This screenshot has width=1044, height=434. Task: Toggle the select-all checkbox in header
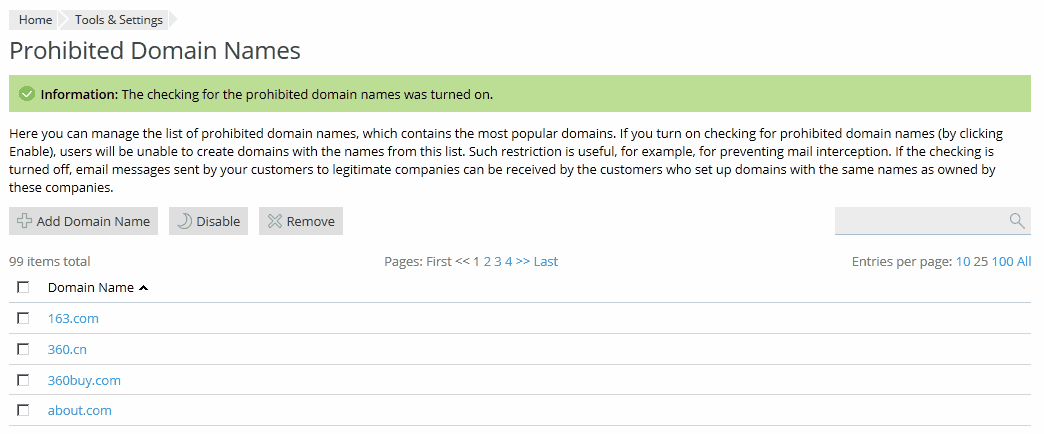(x=23, y=287)
